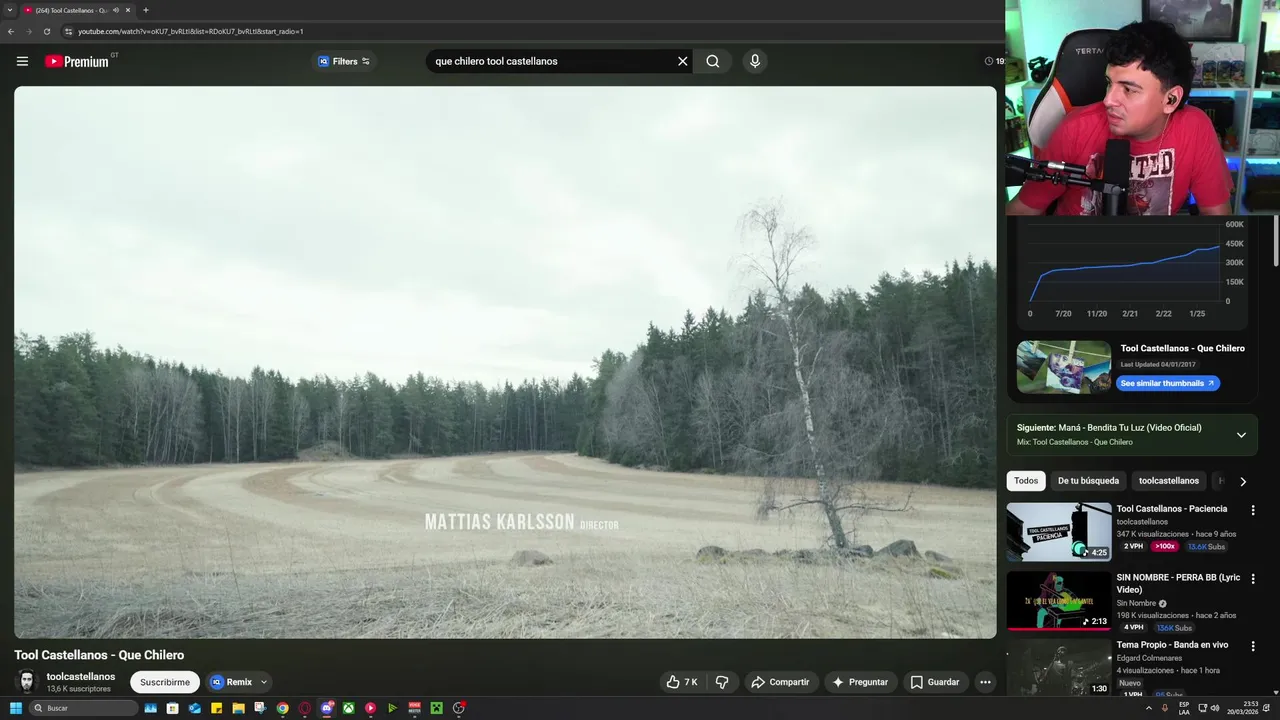
Task: Open Sticky Notes from the taskbar
Action: tap(216, 708)
